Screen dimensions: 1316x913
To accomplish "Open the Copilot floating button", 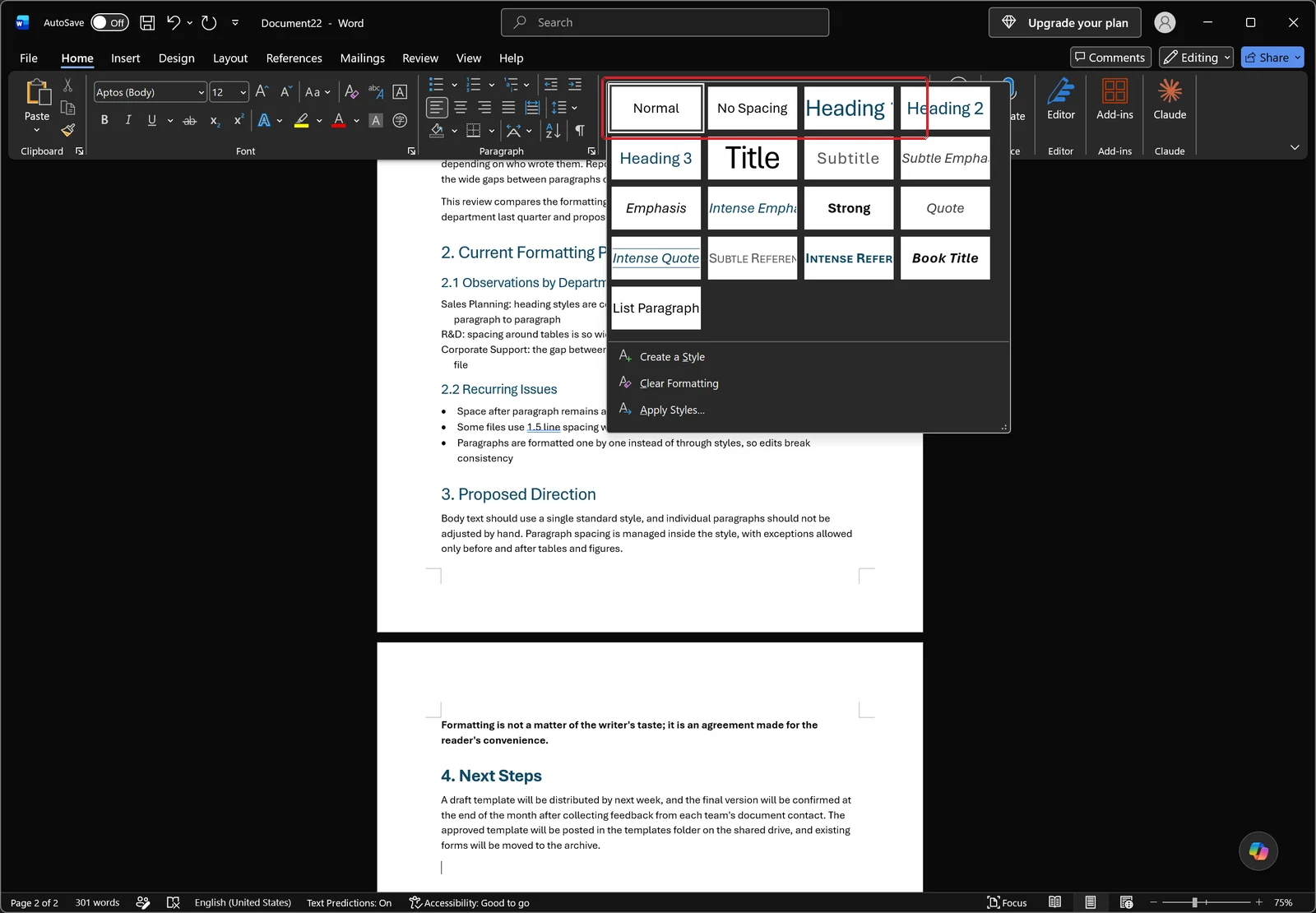I will coord(1258,850).
